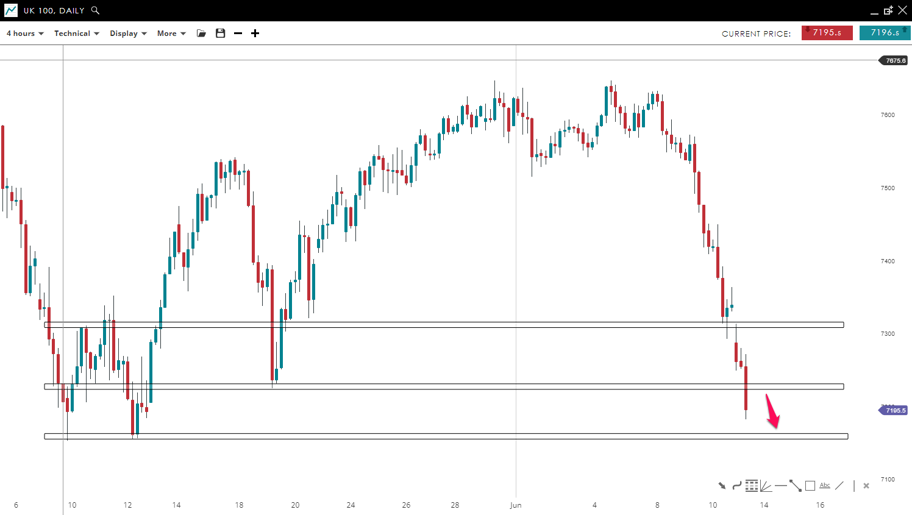The image size is (912, 515).
Task: Add a text label with Abc tool
Action: (x=825, y=486)
